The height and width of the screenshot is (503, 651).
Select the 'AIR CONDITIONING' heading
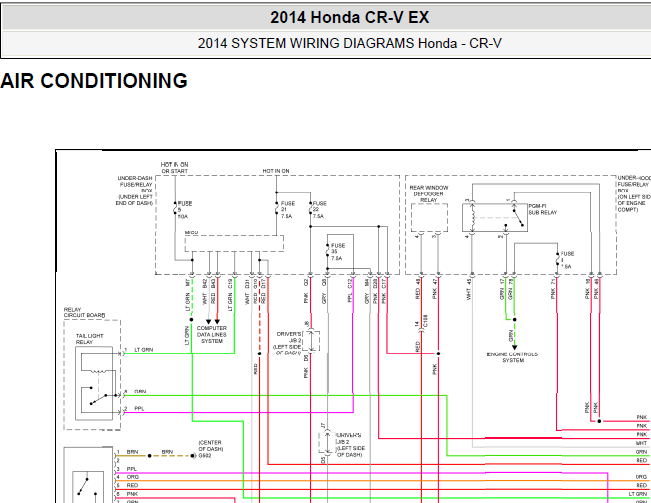pyautogui.click(x=94, y=81)
